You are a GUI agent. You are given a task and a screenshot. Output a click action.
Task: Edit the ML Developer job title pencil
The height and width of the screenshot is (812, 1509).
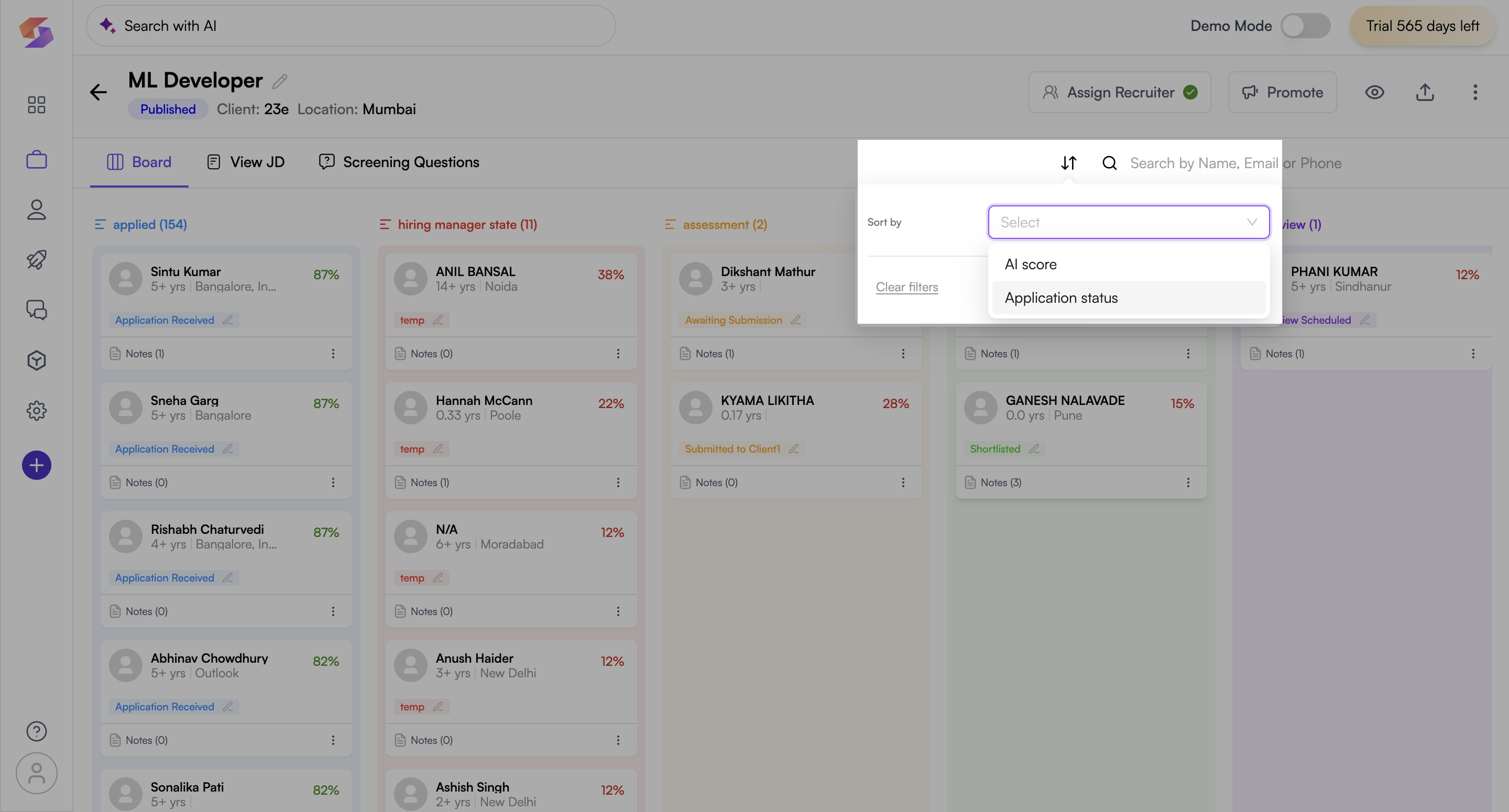click(280, 81)
